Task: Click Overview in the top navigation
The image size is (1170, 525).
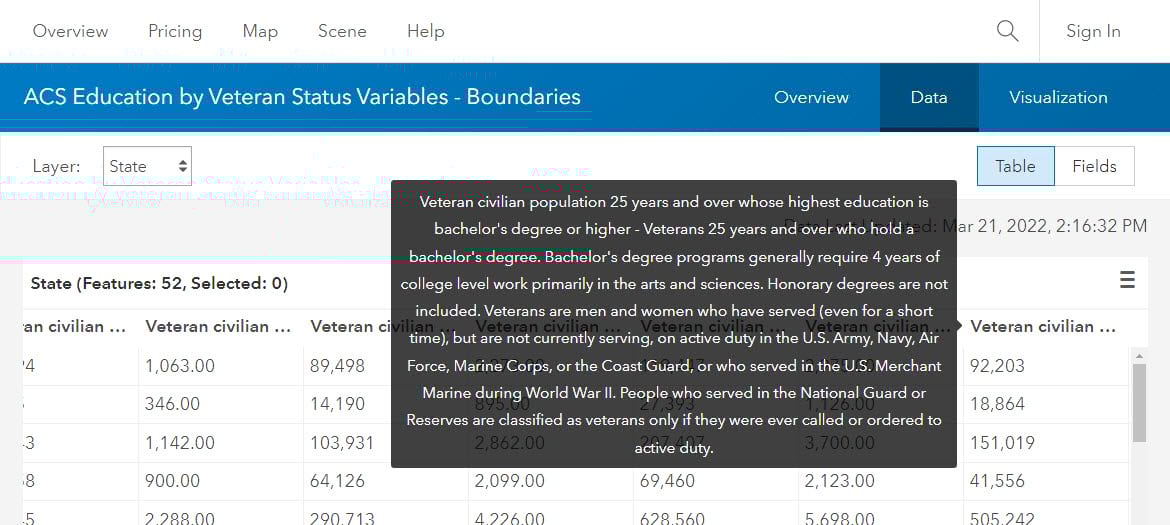Action: pos(70,31)
